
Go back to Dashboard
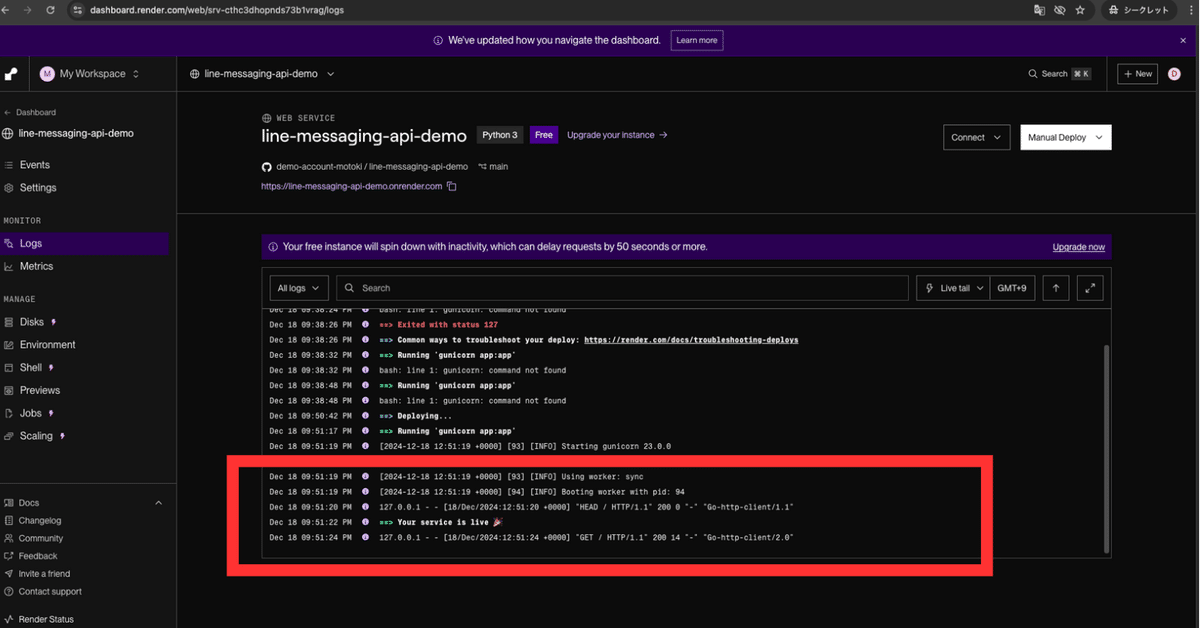point(30,113)
